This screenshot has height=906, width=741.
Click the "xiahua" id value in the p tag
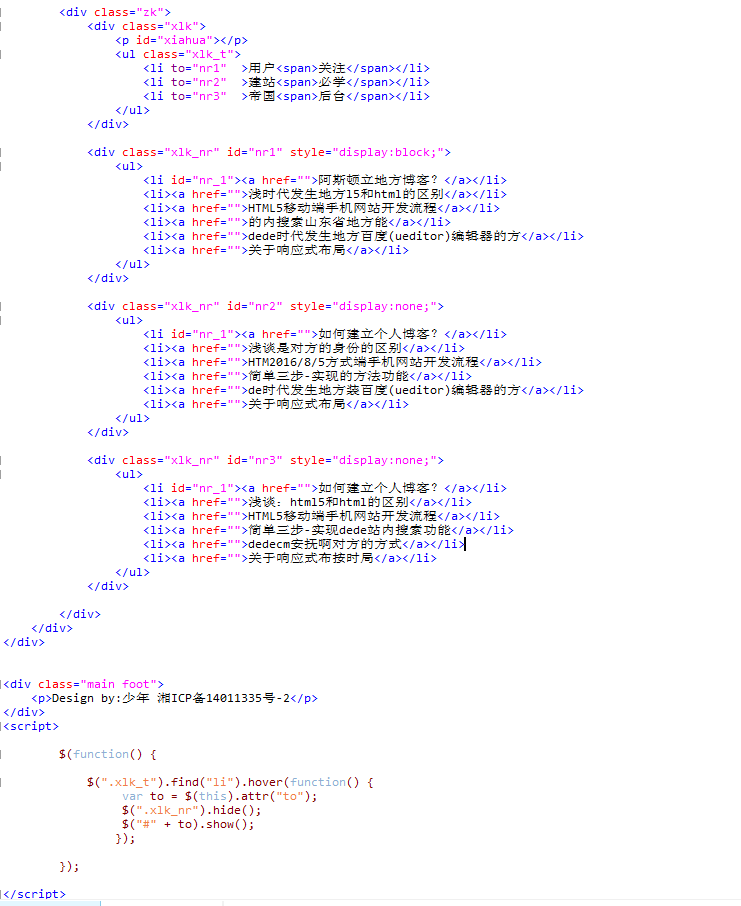pos(185,40)
